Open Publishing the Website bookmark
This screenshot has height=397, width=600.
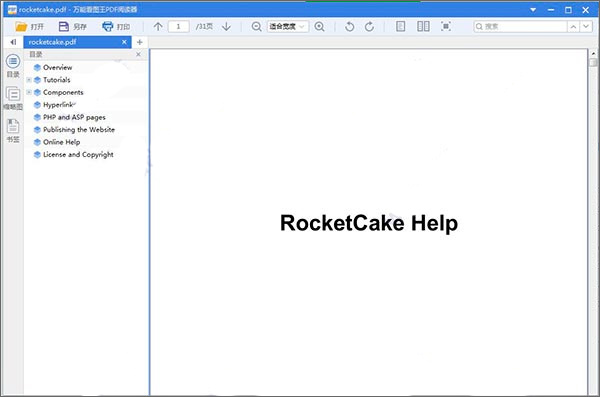click(x=79, y=130)
